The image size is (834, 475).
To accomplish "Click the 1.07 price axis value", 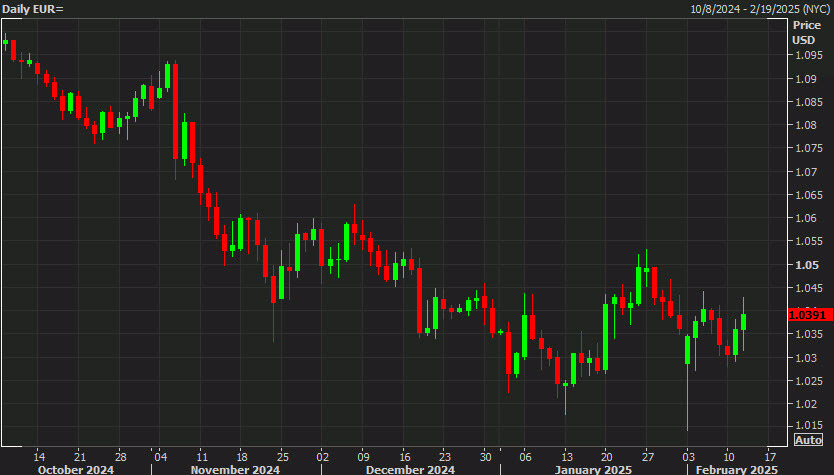I will point(806,172).
